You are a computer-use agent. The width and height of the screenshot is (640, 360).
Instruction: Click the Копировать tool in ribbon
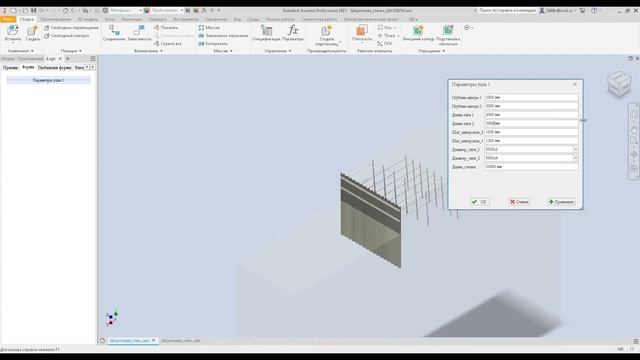(x=213, y=43)
